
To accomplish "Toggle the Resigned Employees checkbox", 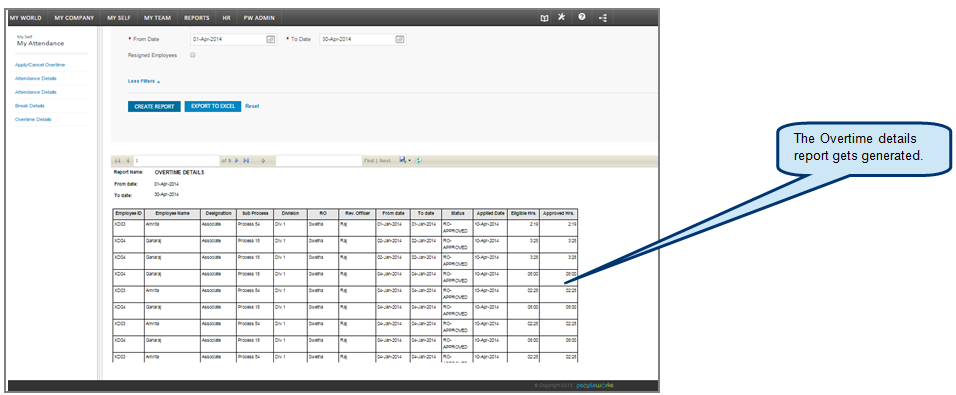I will point(193,55).
